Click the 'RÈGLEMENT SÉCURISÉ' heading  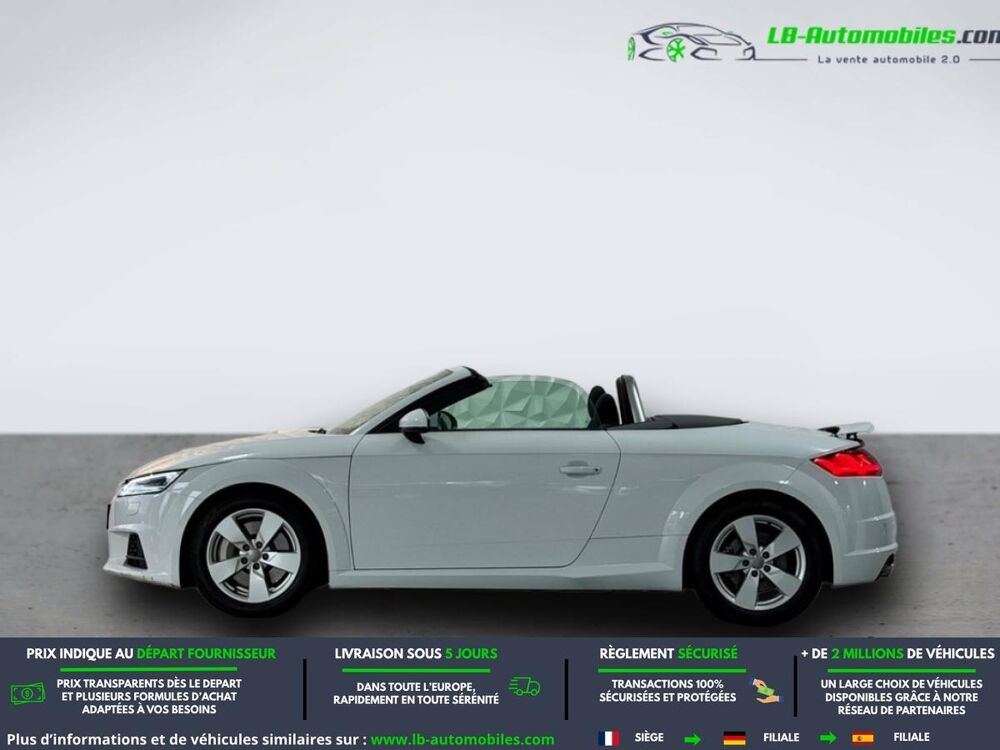pyautogui.click(x=668, y=654)
